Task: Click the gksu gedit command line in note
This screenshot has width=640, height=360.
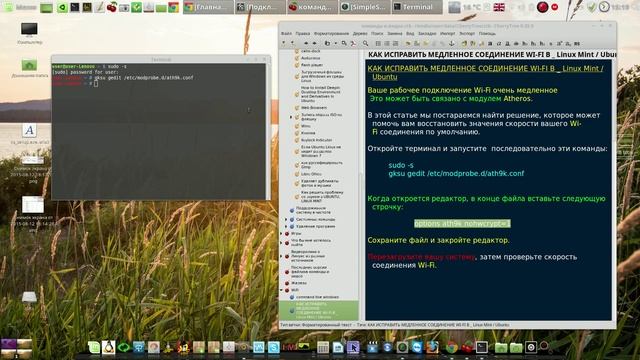Action: (456, 173)
